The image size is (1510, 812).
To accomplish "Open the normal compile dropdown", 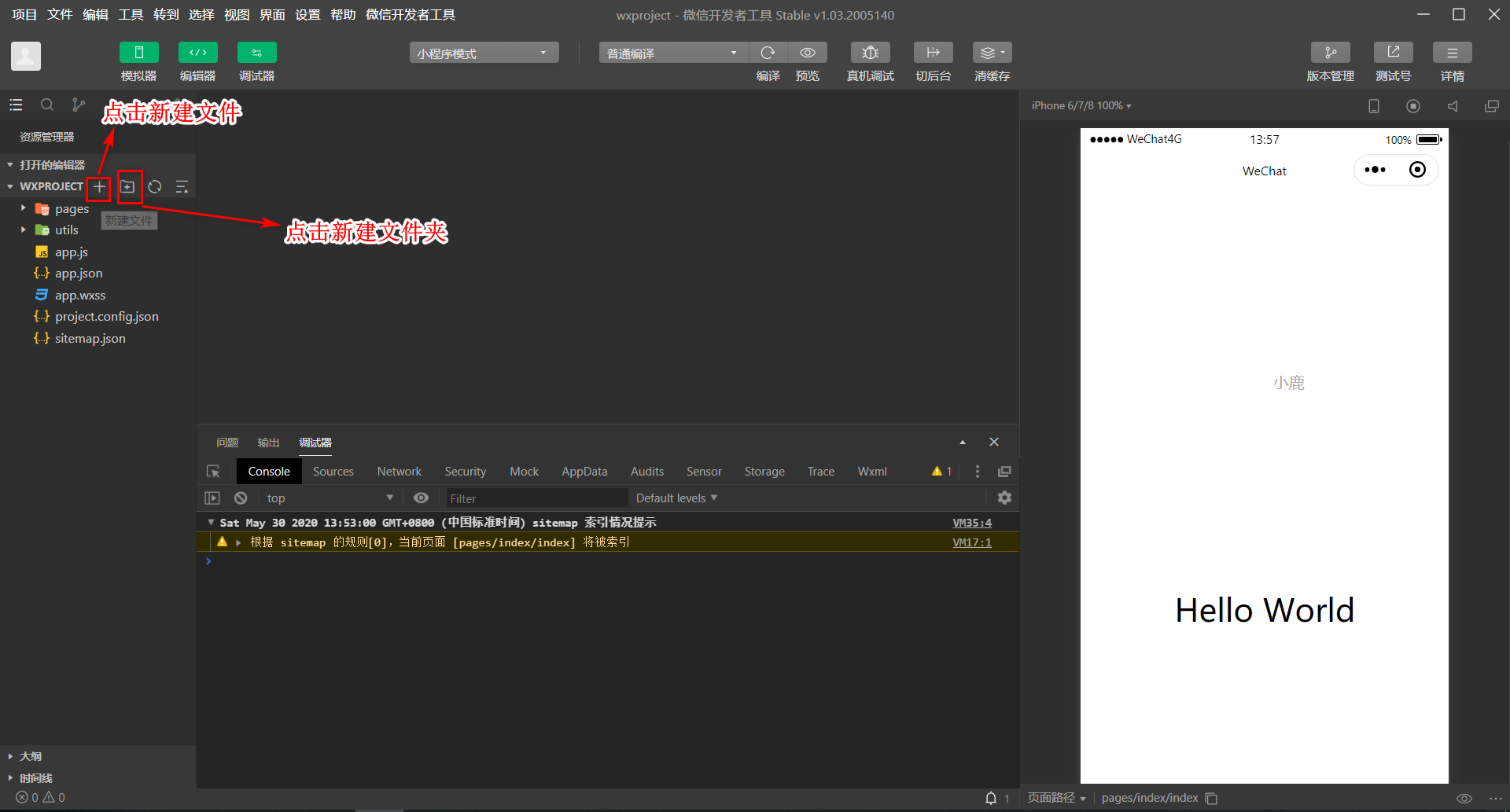I will coord(673,53).
